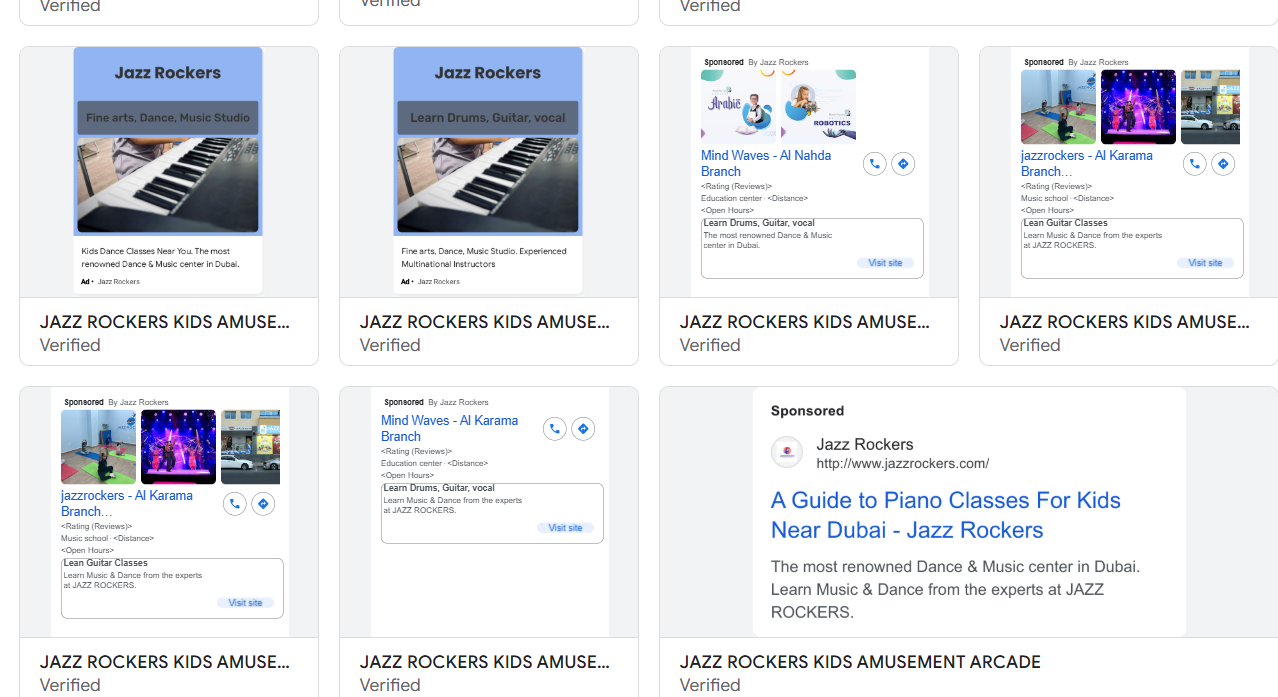The height and width of the screenshot is (697, 1278).
Task: Click the jazzrockers.com URL in the sponsored ad
Action: pyautogui.click(x=902, y=463)
